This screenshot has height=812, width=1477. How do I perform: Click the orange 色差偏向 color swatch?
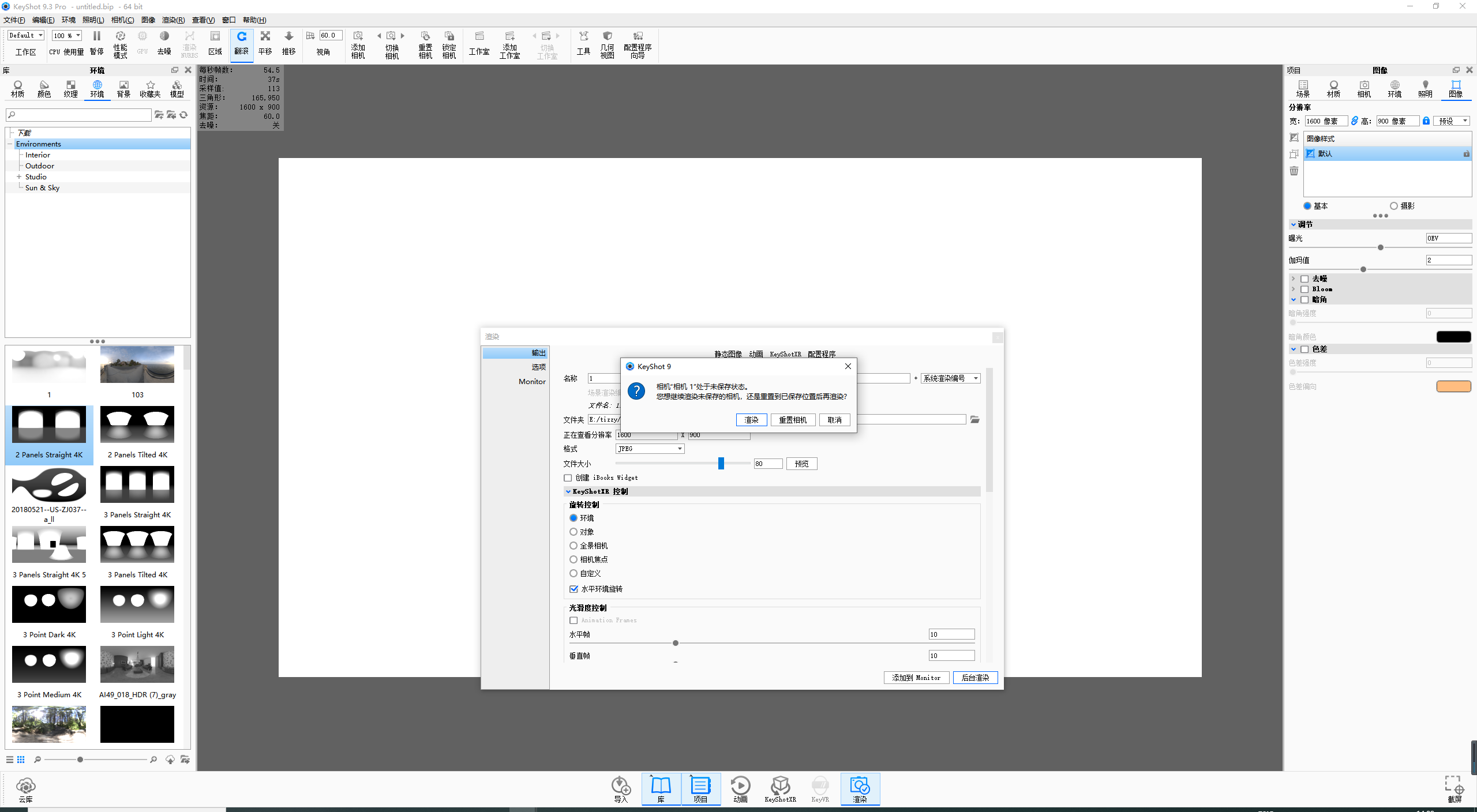(1453, 386)
